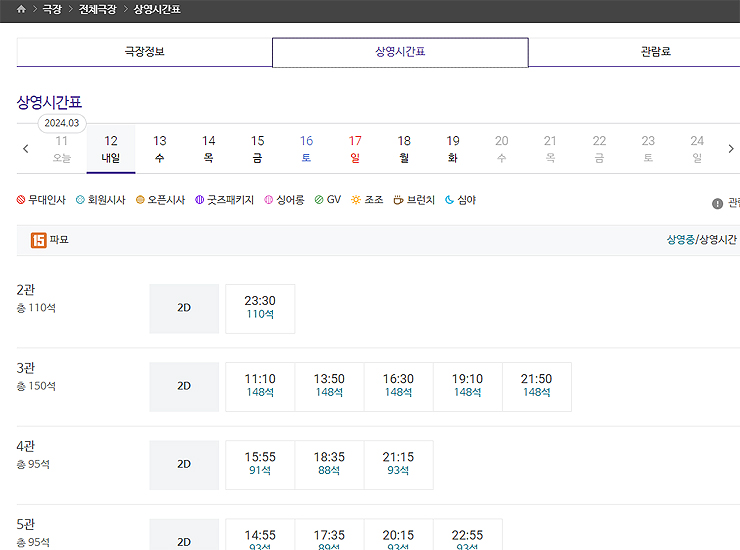Image resolution: width=740 pixels, height=550 pixels.
Task: Select date 11 오늘
Action: (x=62, y=149)
